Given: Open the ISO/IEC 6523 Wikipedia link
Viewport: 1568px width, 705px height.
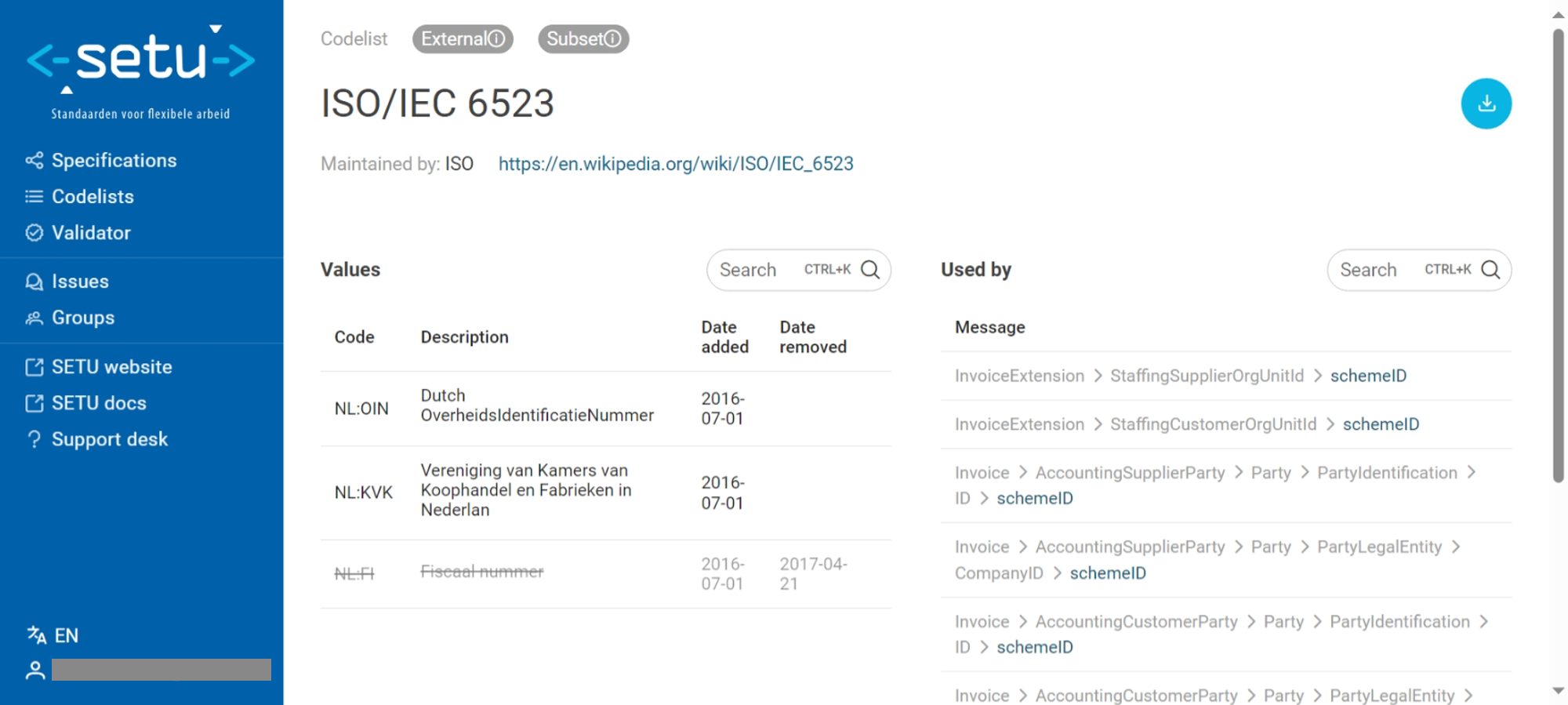Looking at the screenshot, I should coord(676,164).
